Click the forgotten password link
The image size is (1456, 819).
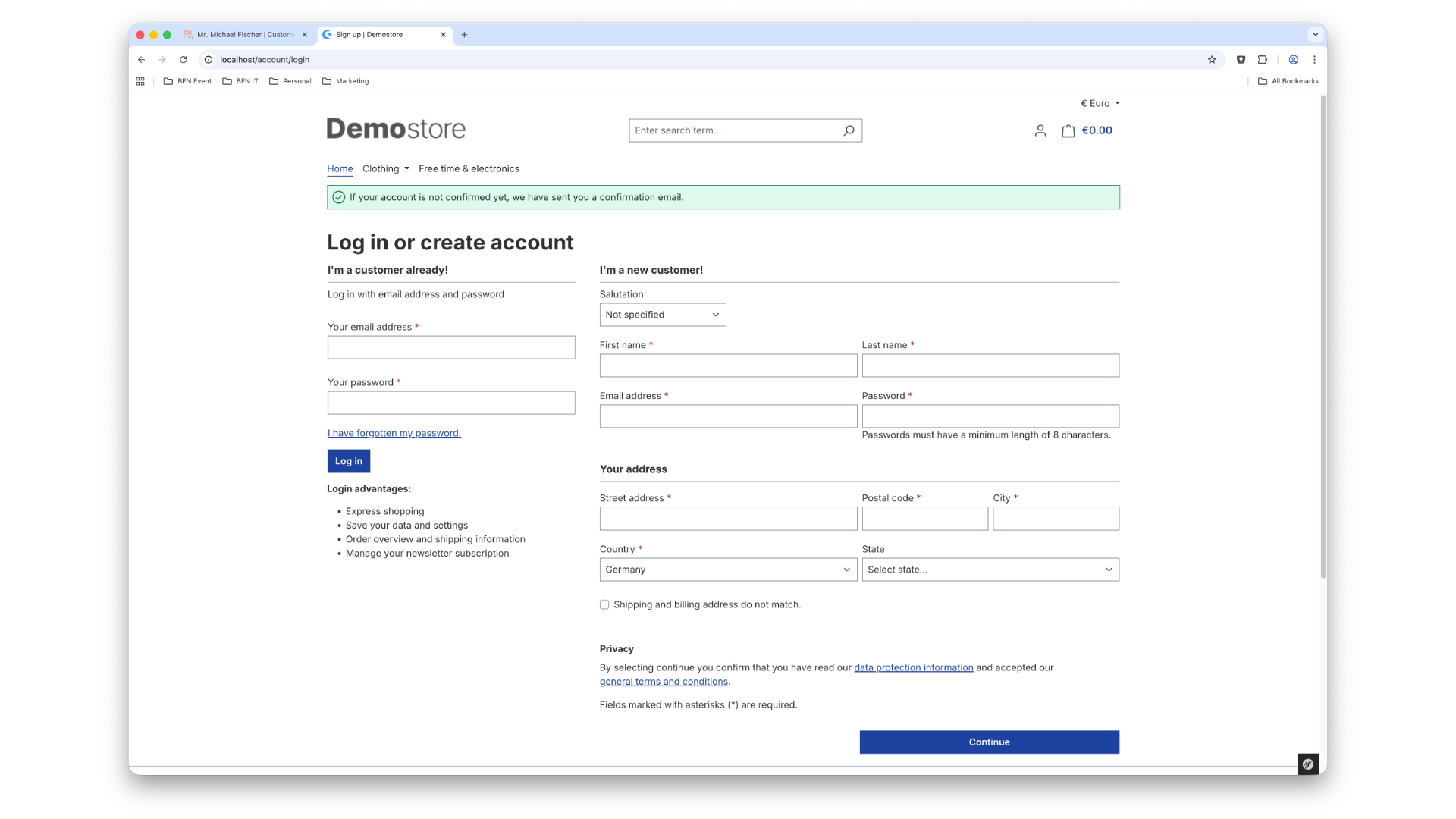pyautogui.click(x=394, y=433)
